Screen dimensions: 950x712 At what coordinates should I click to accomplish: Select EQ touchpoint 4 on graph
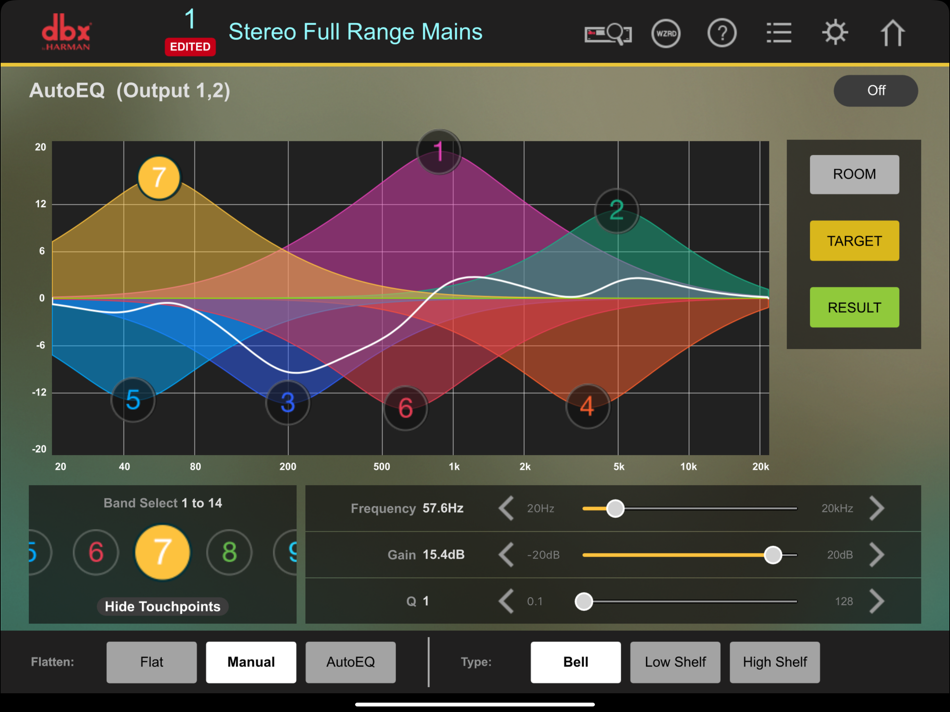[587, 406]
